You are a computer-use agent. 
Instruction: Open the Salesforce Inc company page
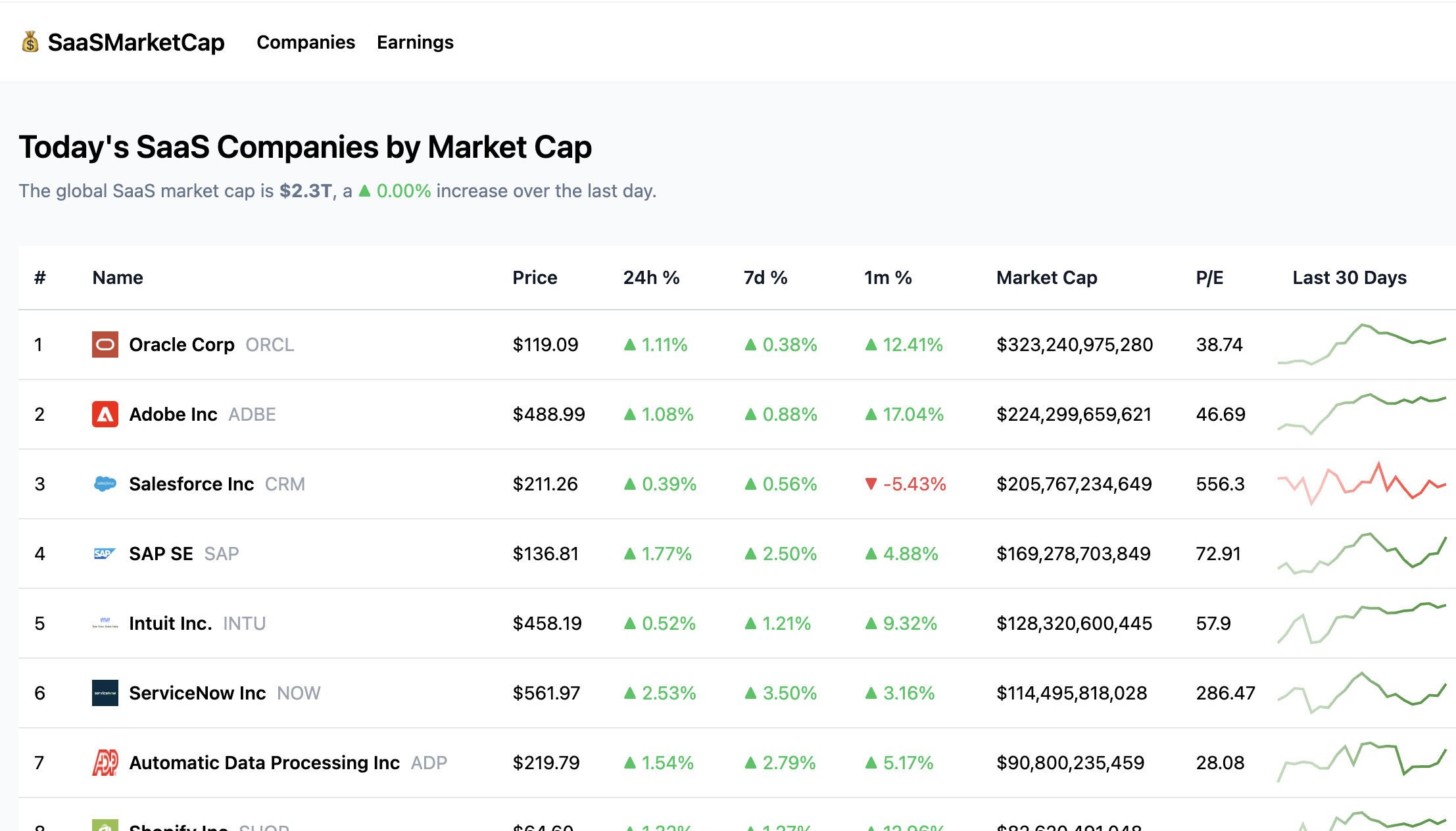click(191, 484)
